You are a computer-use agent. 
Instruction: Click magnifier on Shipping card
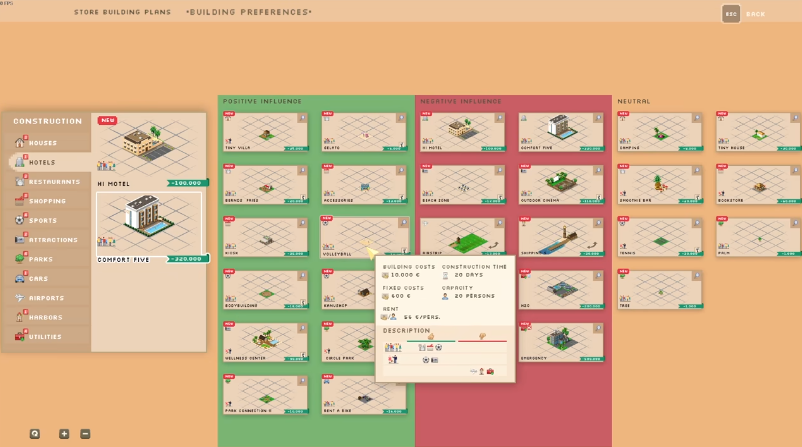tap(598, 223)
